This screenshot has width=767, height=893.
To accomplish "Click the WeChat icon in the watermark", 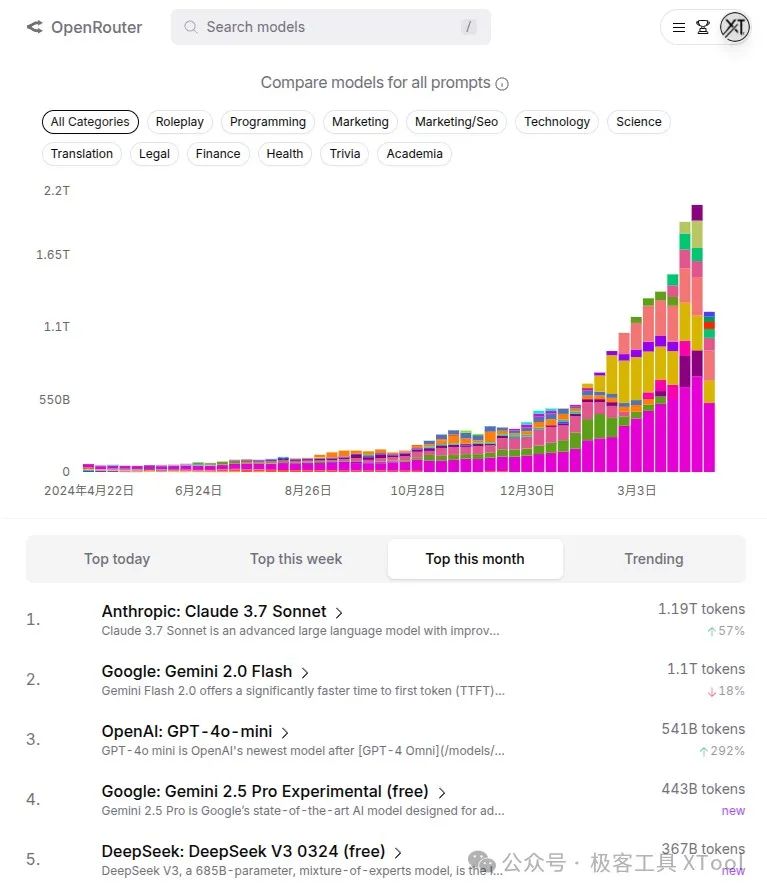I will point(482,862).
